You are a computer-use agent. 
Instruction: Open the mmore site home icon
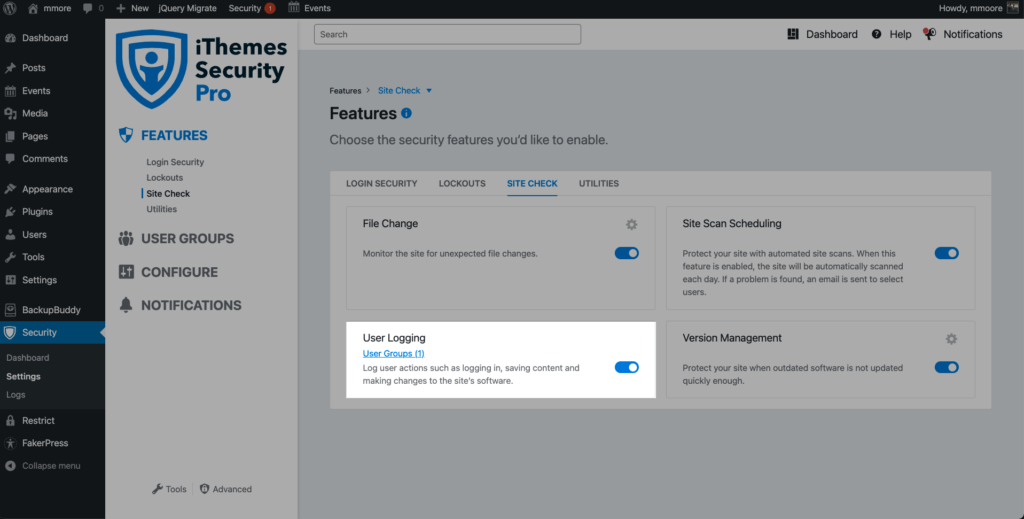point(33,8)
